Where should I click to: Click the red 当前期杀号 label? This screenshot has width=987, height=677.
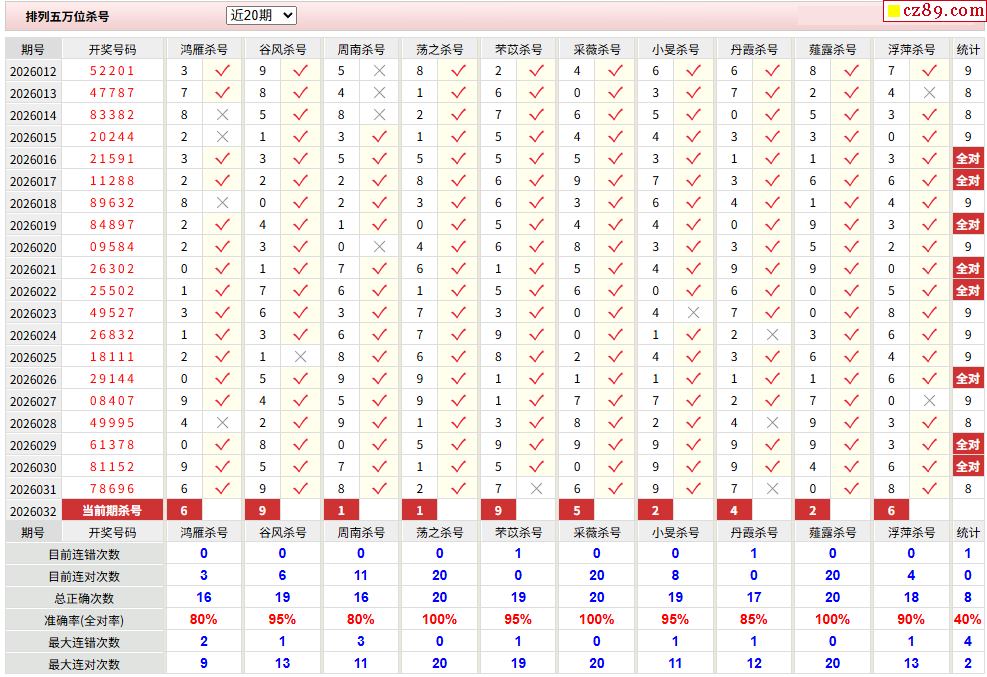click(x=111, y=511)
